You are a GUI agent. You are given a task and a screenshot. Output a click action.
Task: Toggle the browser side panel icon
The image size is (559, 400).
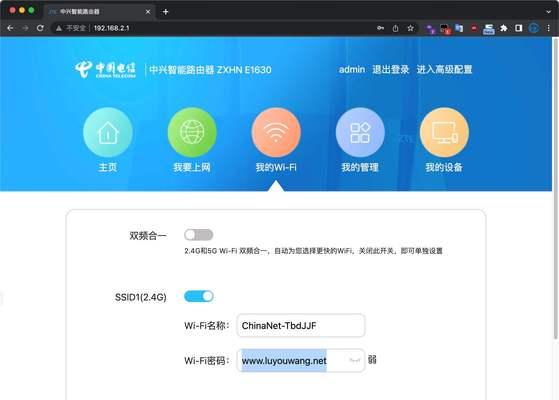[518, 28]
